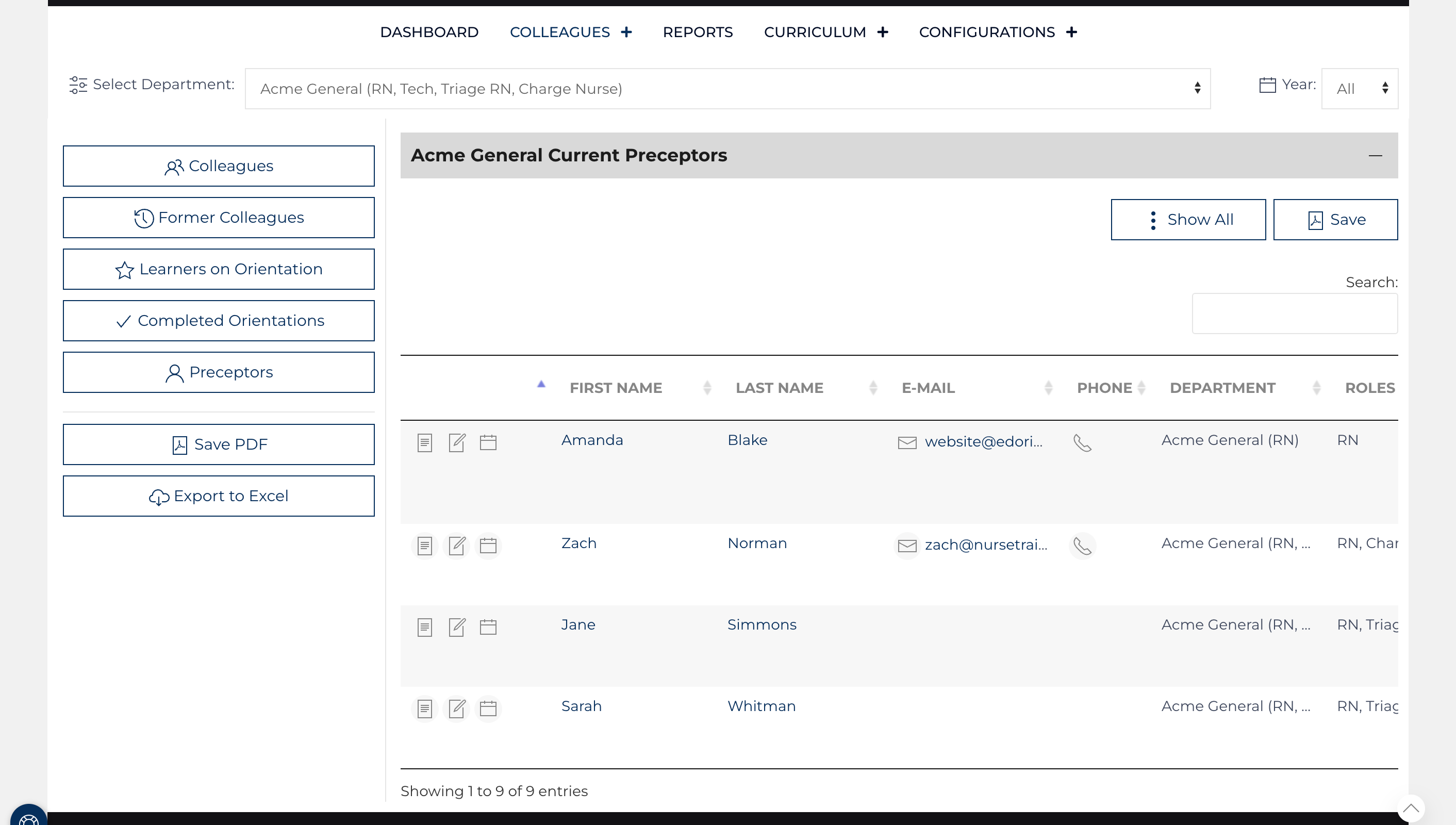Viewport: 1456px width, 825px height.
Task: Open the help lifesaver icon at bottom left
Action: [x=28, y=818]
